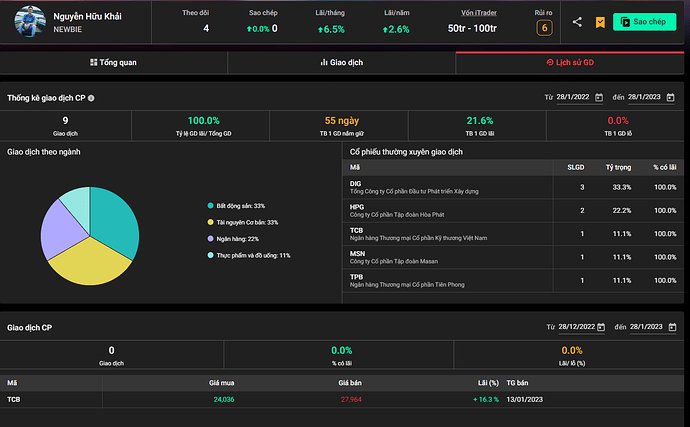Open calendar for statistics end date 28/1/2023
This screenshot has height=427, width=690.
click(669, 97)
